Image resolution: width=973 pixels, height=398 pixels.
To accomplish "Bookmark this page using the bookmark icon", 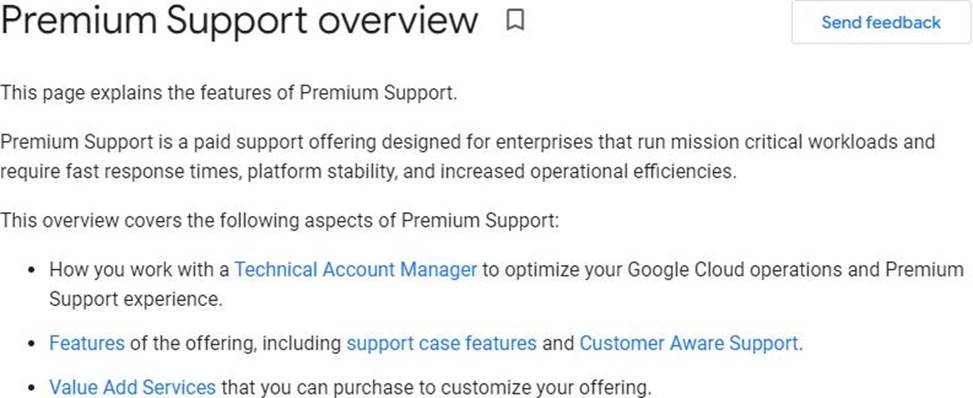I will [515, 20].
